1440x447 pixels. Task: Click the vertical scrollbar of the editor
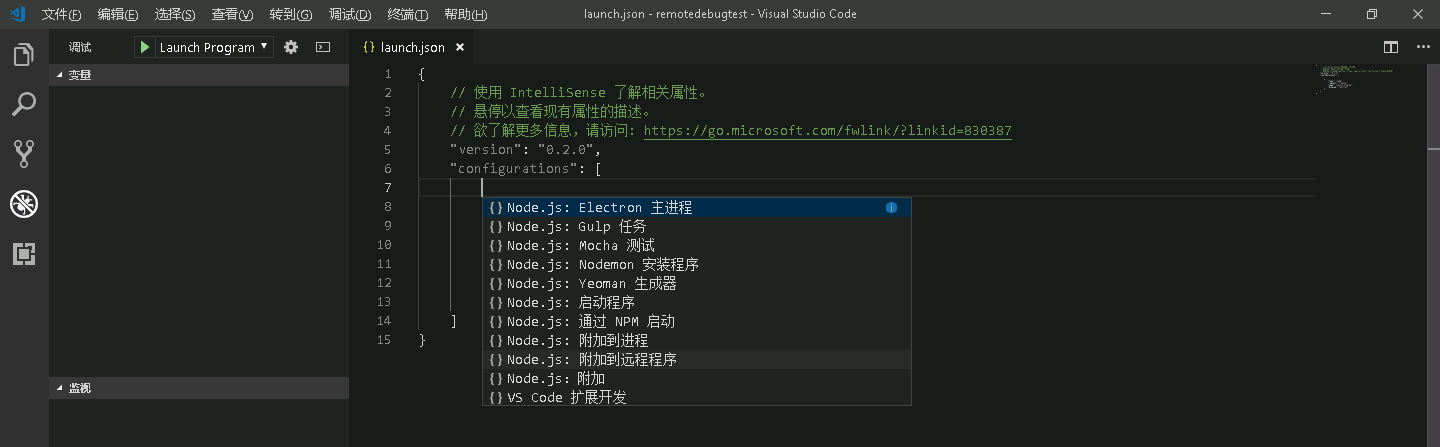tap(1433, 255)
